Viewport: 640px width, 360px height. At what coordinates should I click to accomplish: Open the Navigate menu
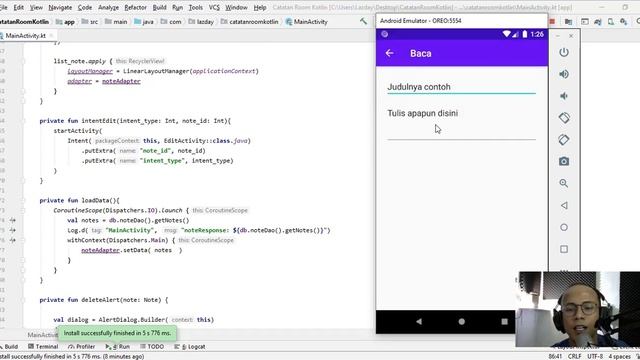[60, 7]
